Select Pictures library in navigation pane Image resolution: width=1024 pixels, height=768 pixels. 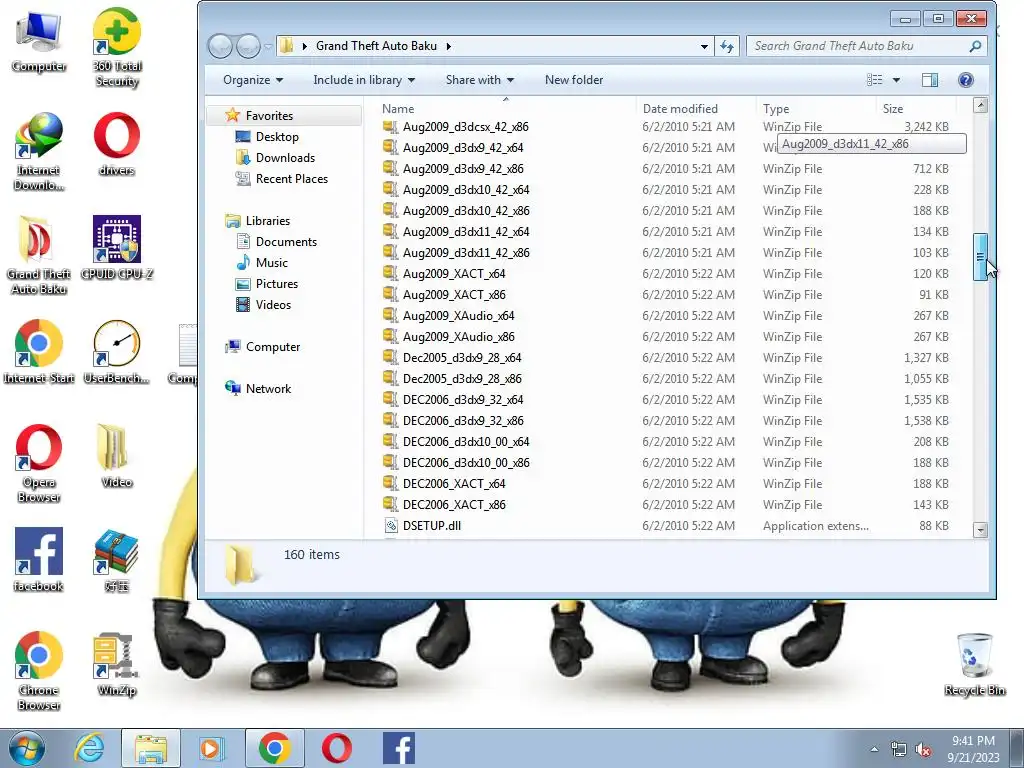tap(277, 283)
